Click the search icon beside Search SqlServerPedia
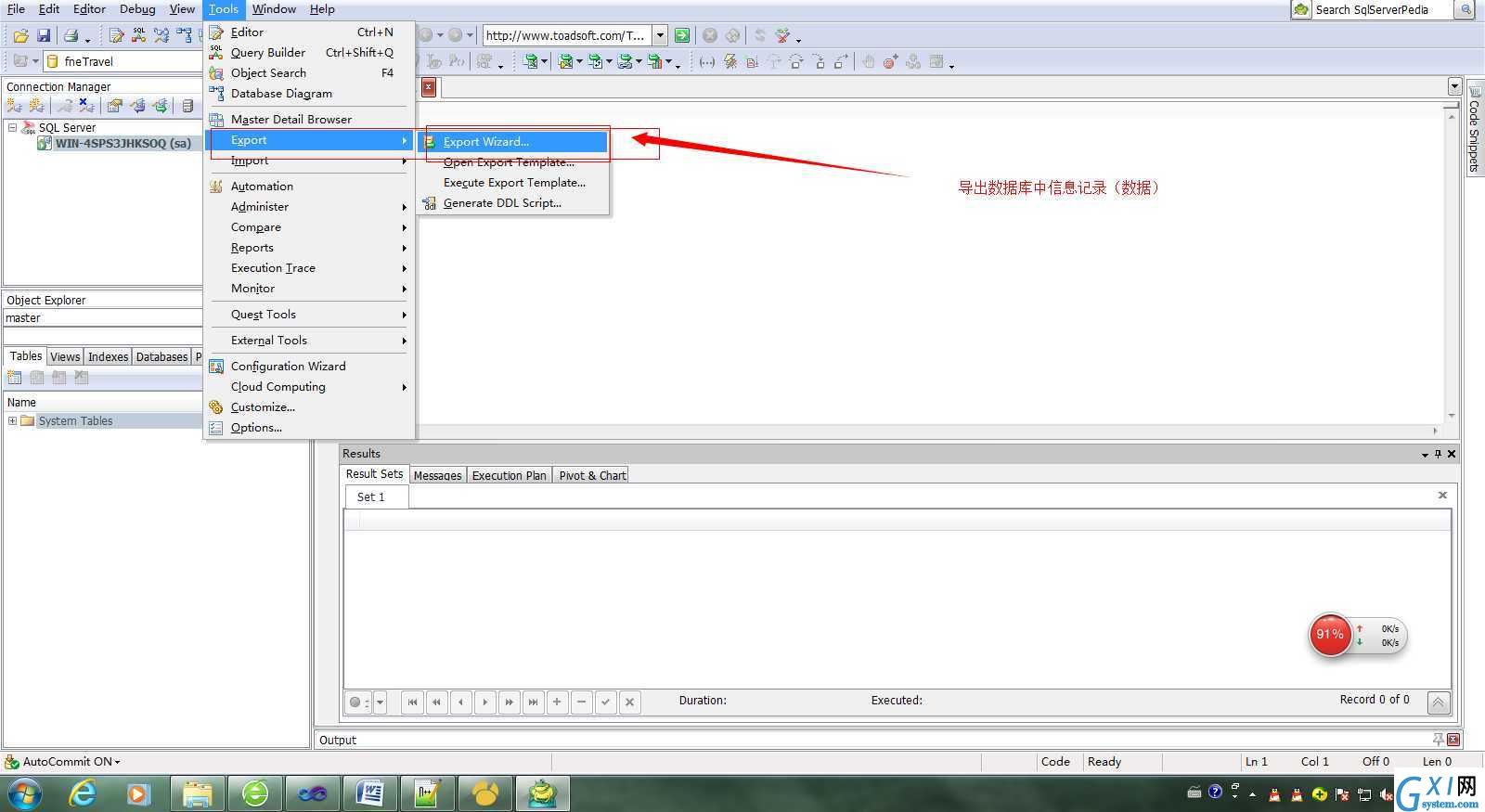This screenshot has height=812, width=1485. [x=1466, y=9]
